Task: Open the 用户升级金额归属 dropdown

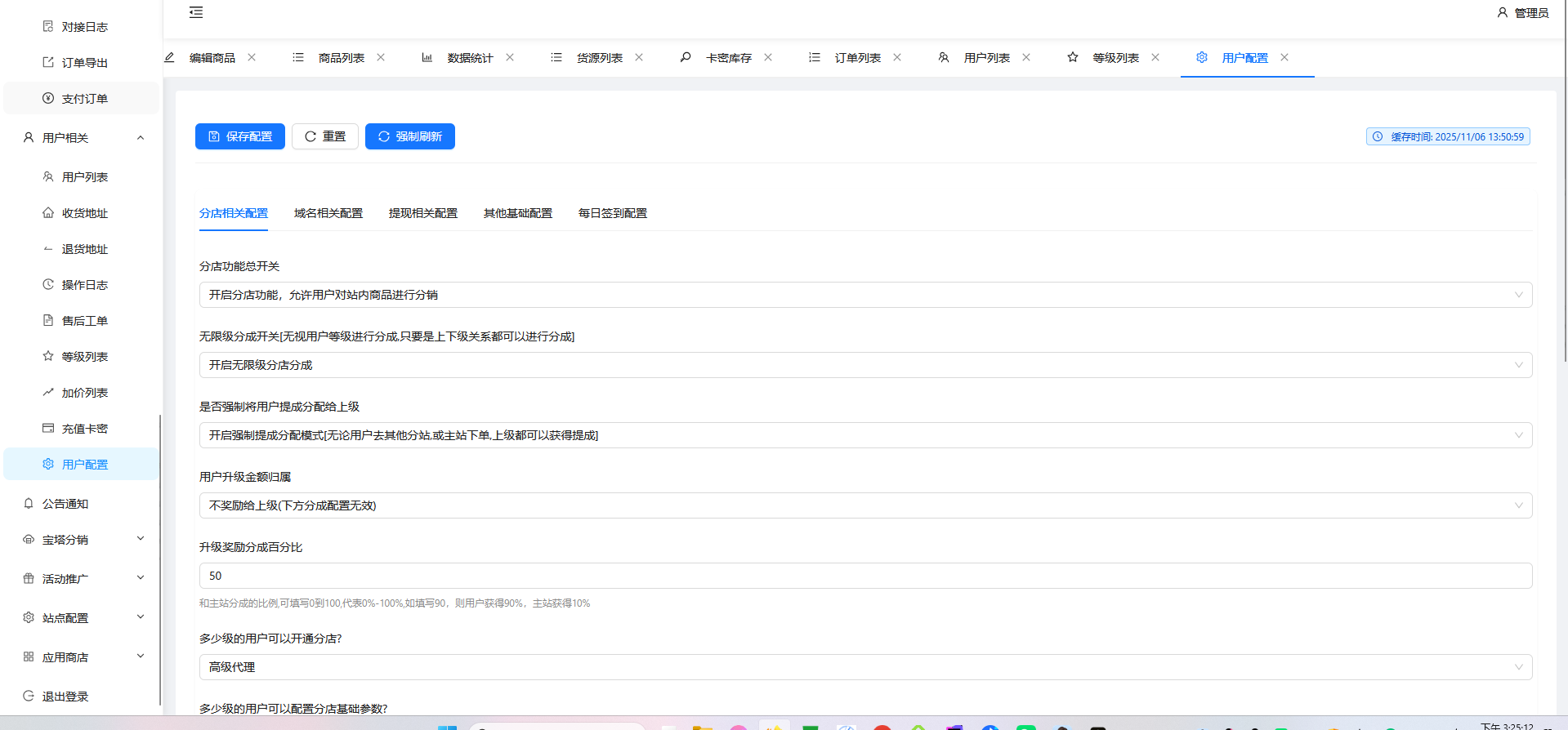Action: point(864,505)
